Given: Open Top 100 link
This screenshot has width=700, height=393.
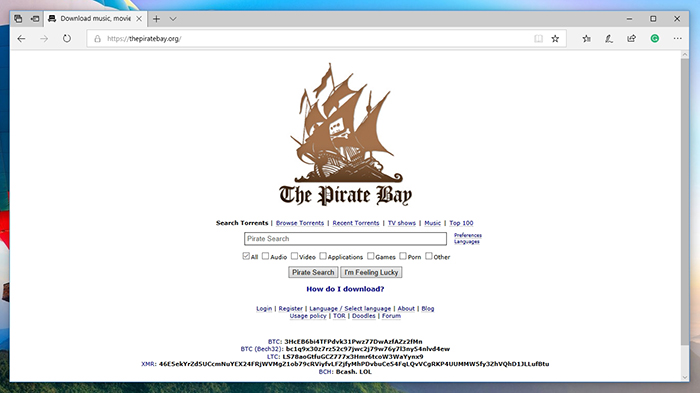Looking at the screenshot, I should pos(461,223).
